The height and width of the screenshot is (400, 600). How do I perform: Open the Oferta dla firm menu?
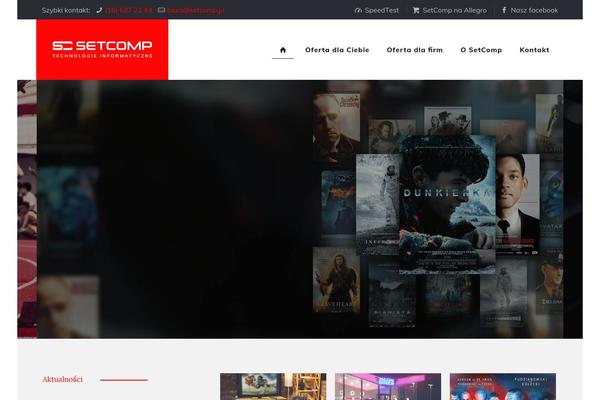tap(414, 50)
